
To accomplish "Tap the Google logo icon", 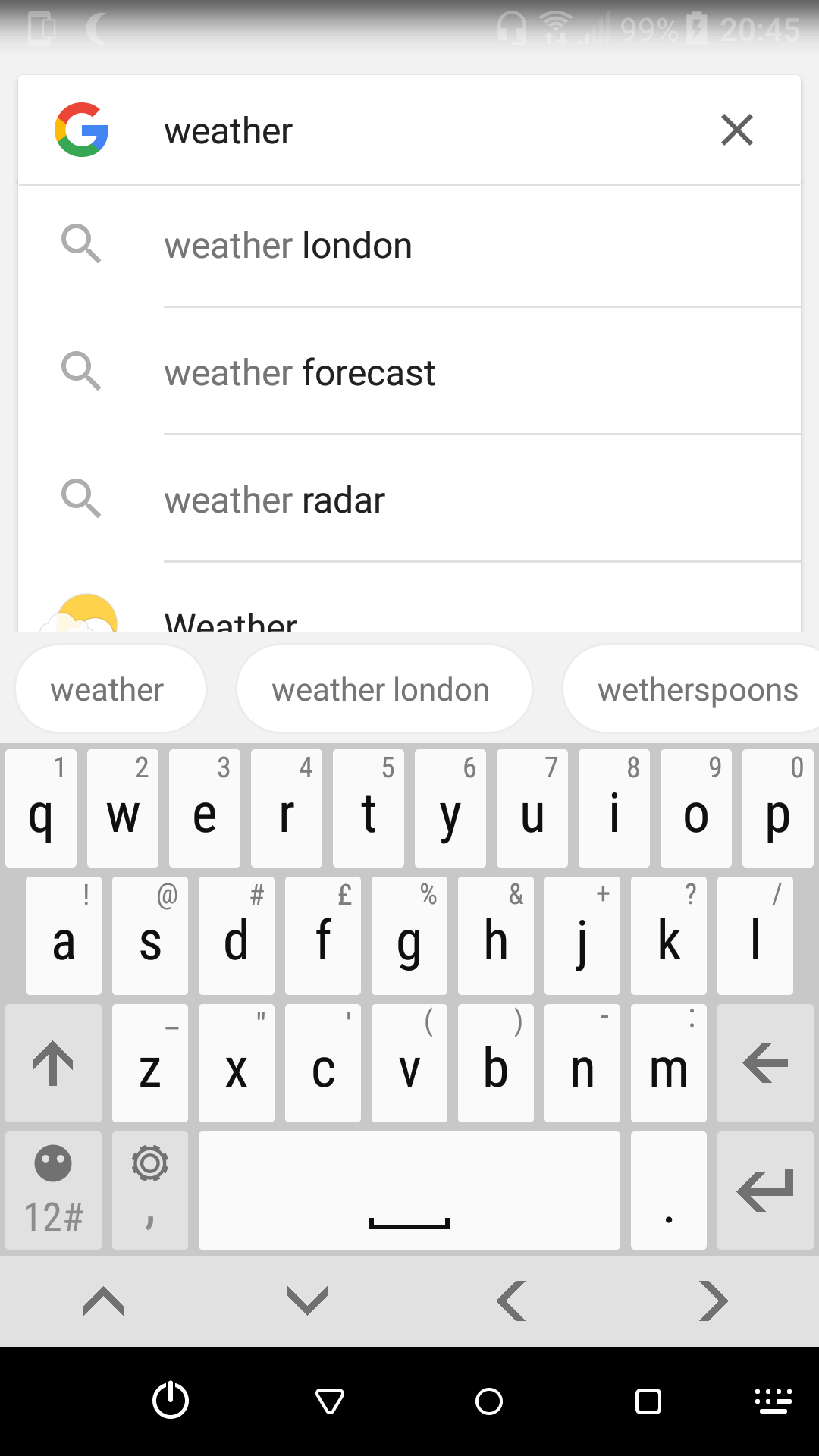I will [81, 130].
